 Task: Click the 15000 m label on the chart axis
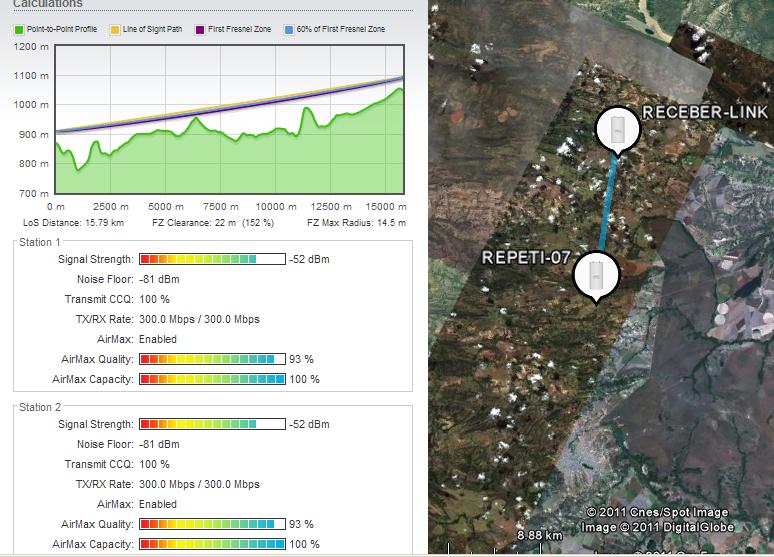click(386, 206)
